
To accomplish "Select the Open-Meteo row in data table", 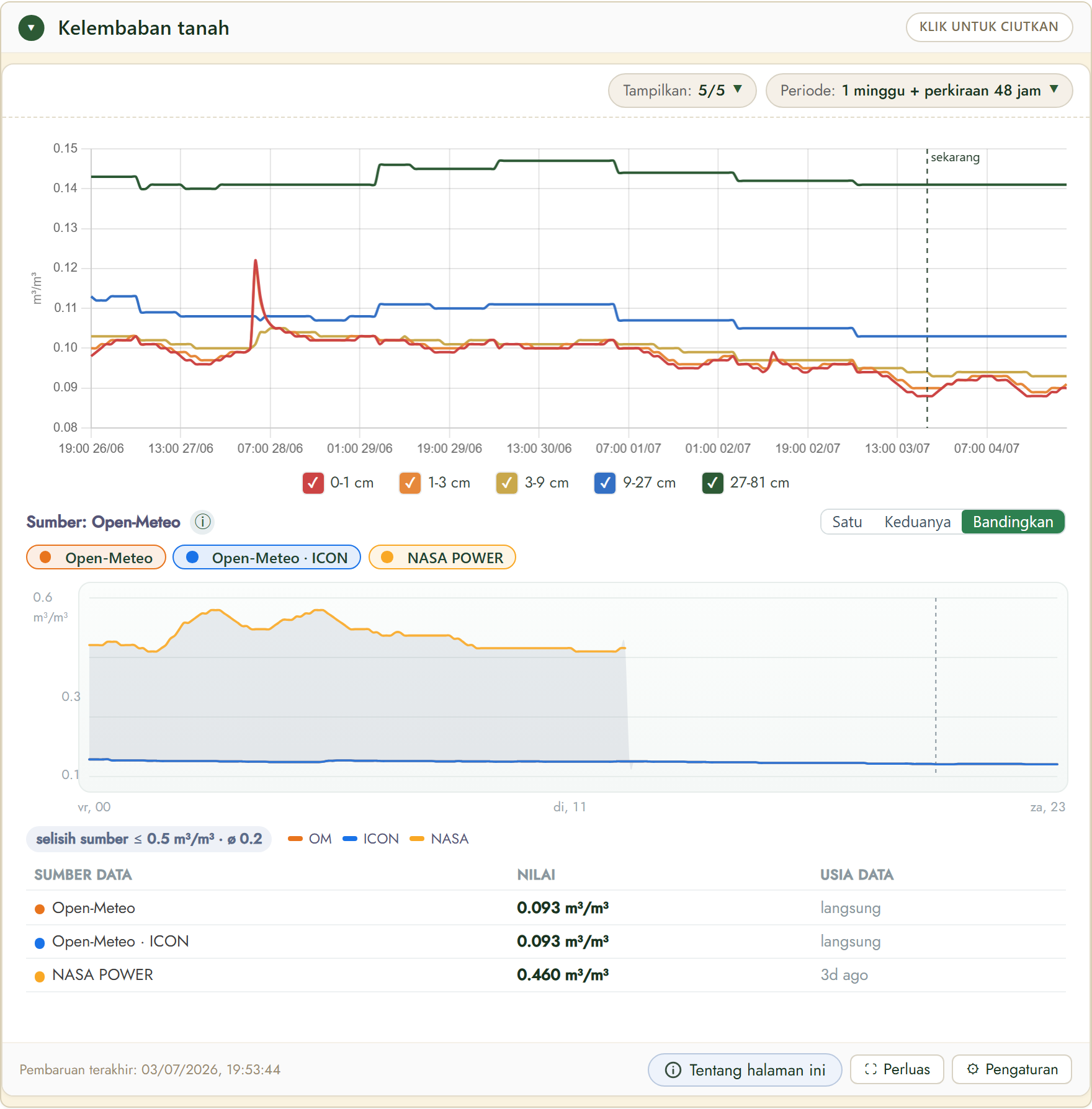I will [546, 908].
